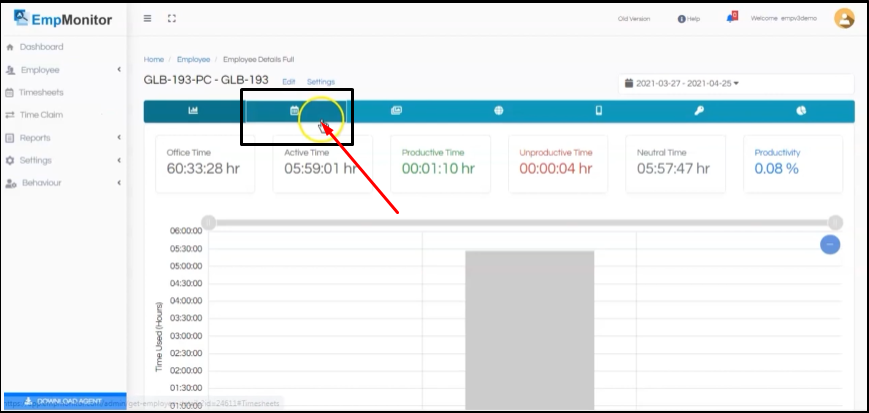The image size is (869, 413).
Task: Expand the Behaviour sidebar menu
Action: [x=63, y=183]
